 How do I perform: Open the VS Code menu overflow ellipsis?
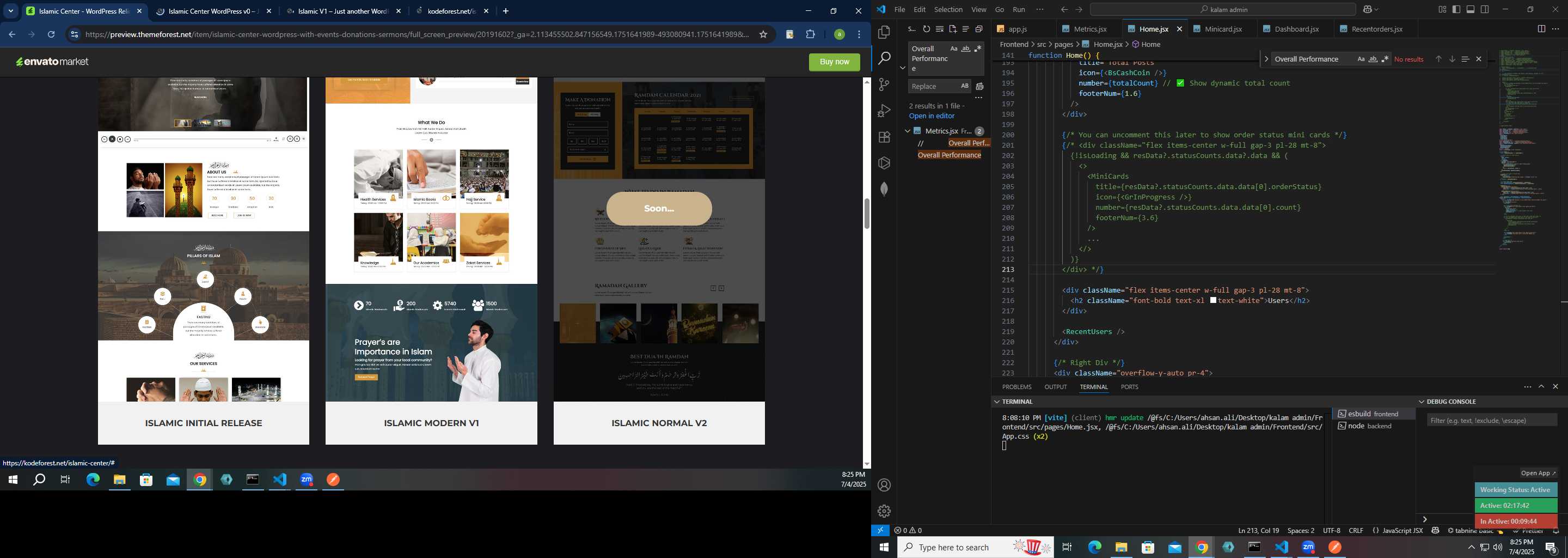tap(1040, 10)
